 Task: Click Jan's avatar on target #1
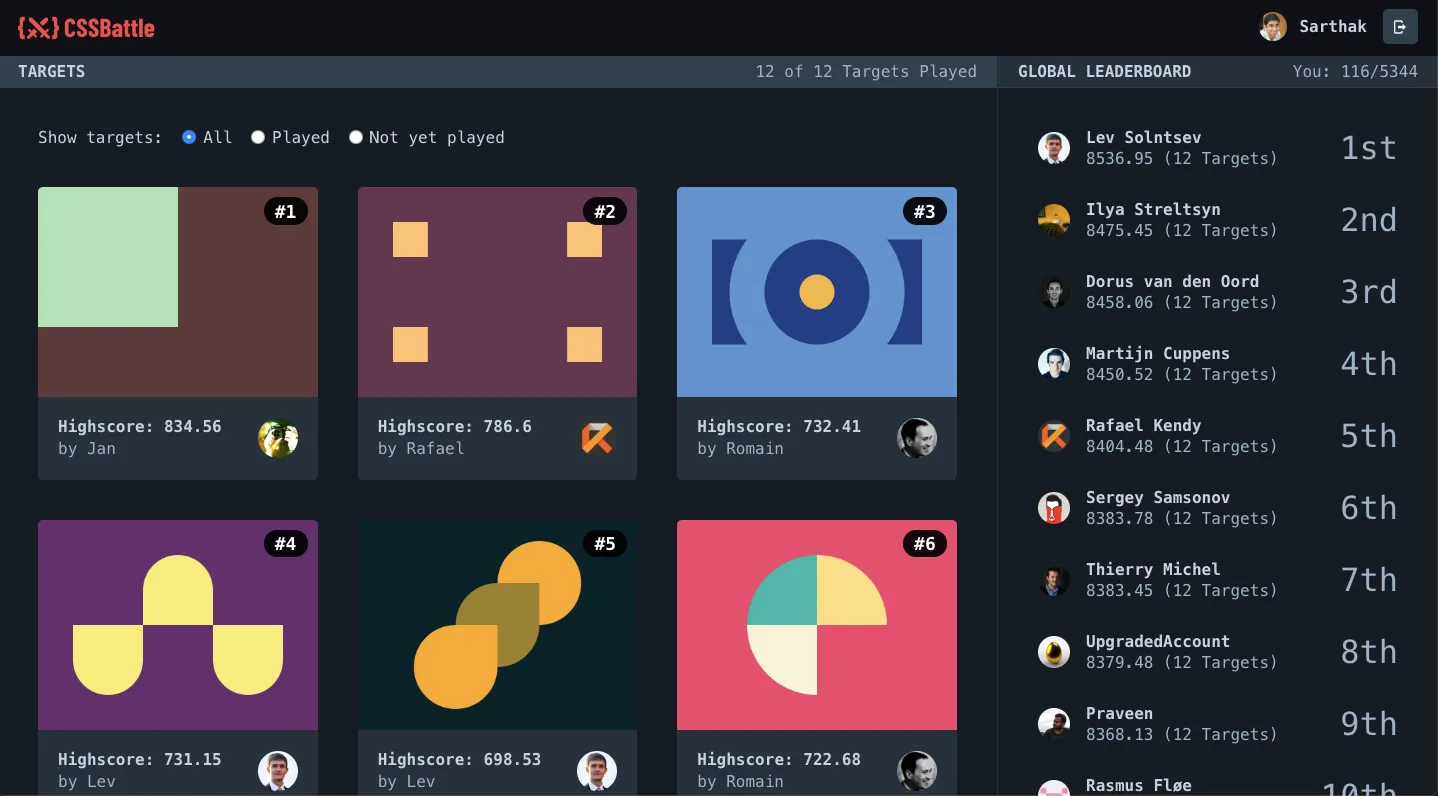278,438
